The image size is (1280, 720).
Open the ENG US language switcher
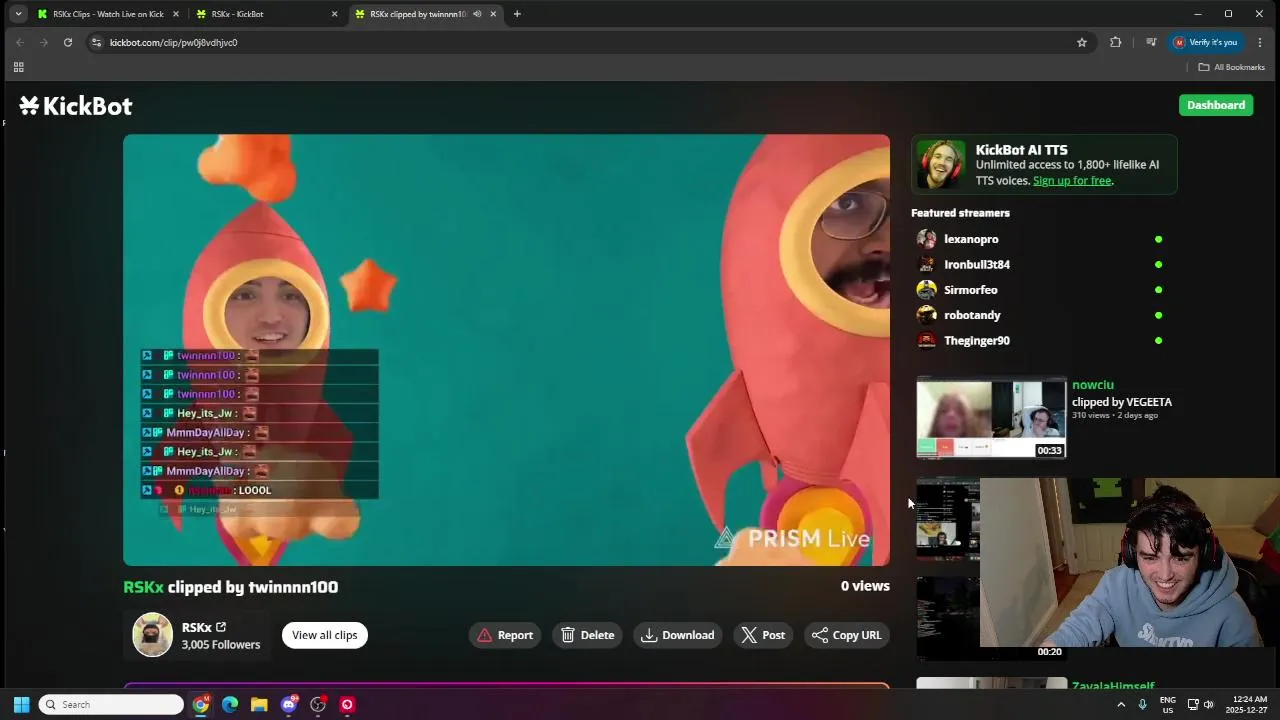click(1167, 705)
